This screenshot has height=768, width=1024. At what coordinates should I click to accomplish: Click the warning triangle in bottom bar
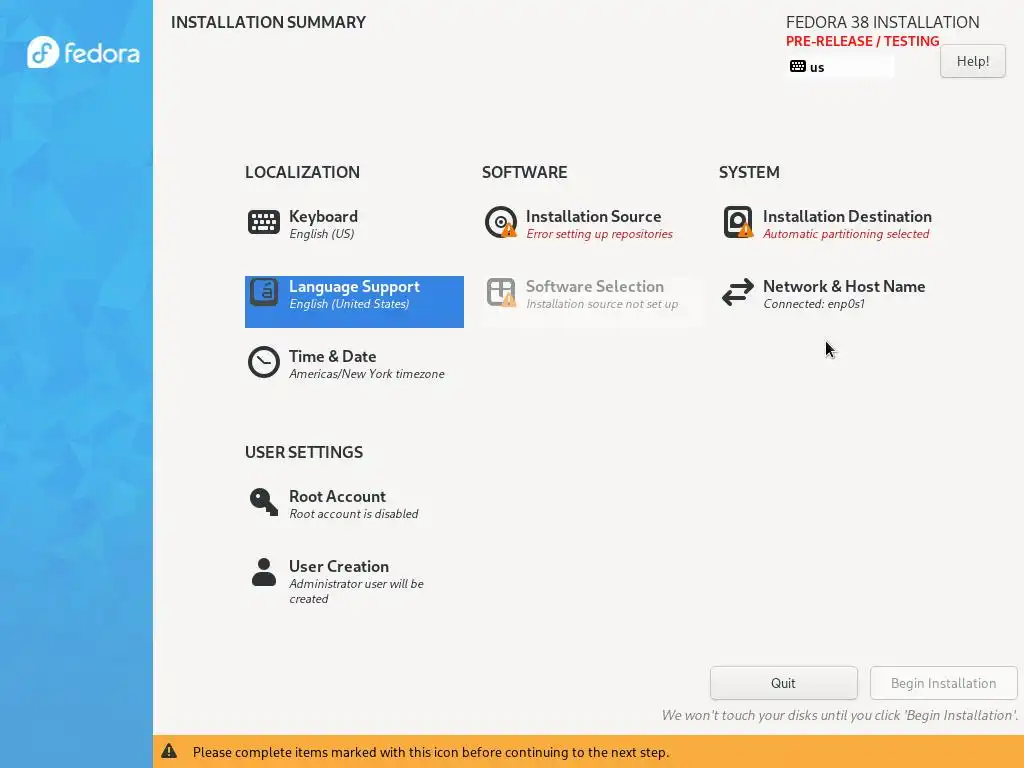pyautogui.click(x=169, y=751)
